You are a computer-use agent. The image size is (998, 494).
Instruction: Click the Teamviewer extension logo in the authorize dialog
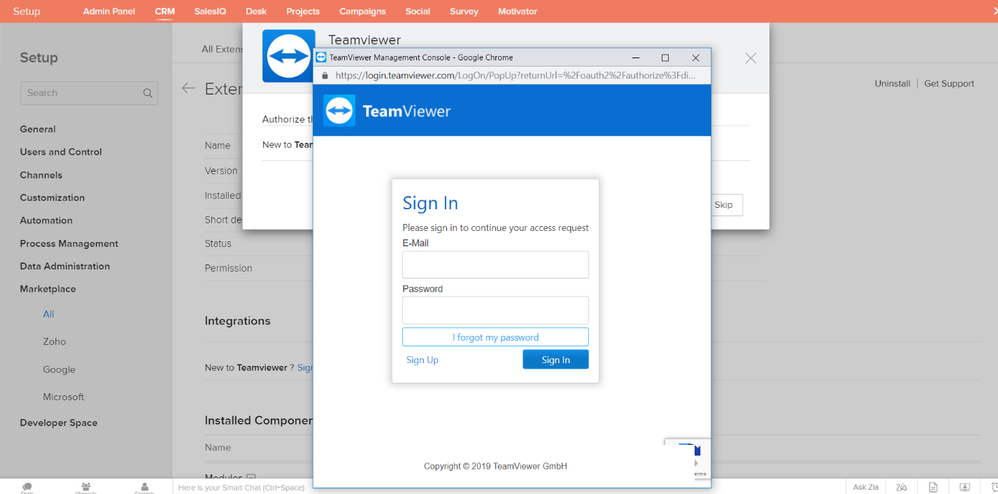[x=288, y=56]
